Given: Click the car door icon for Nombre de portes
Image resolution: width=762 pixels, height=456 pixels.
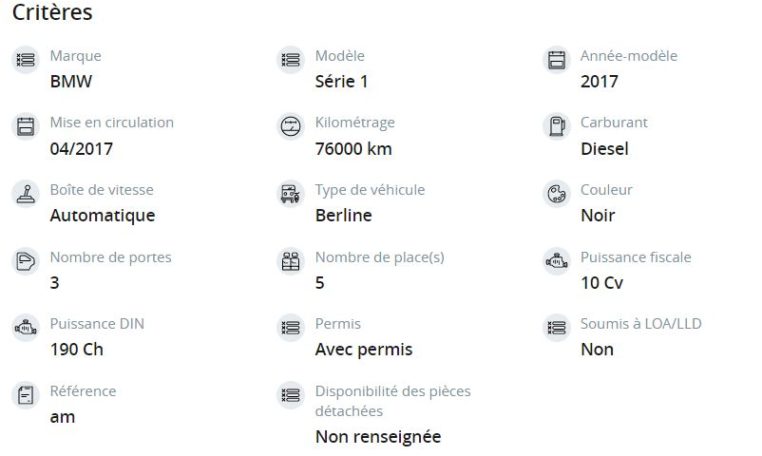Looking at the screenshot, I should 25,261.
